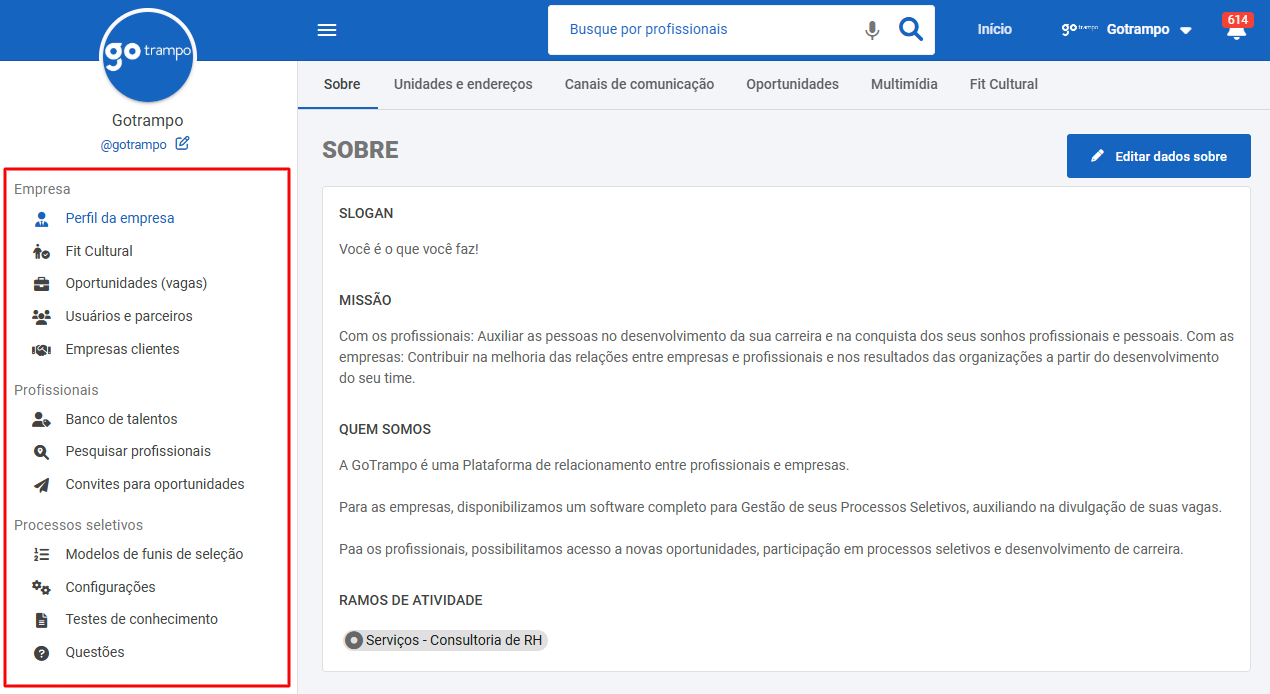Viewport: 1270px width, 694px height.
Task: Click the RAMOS DE ATIVIDADE heading
Action: click(x=411, y=600)
